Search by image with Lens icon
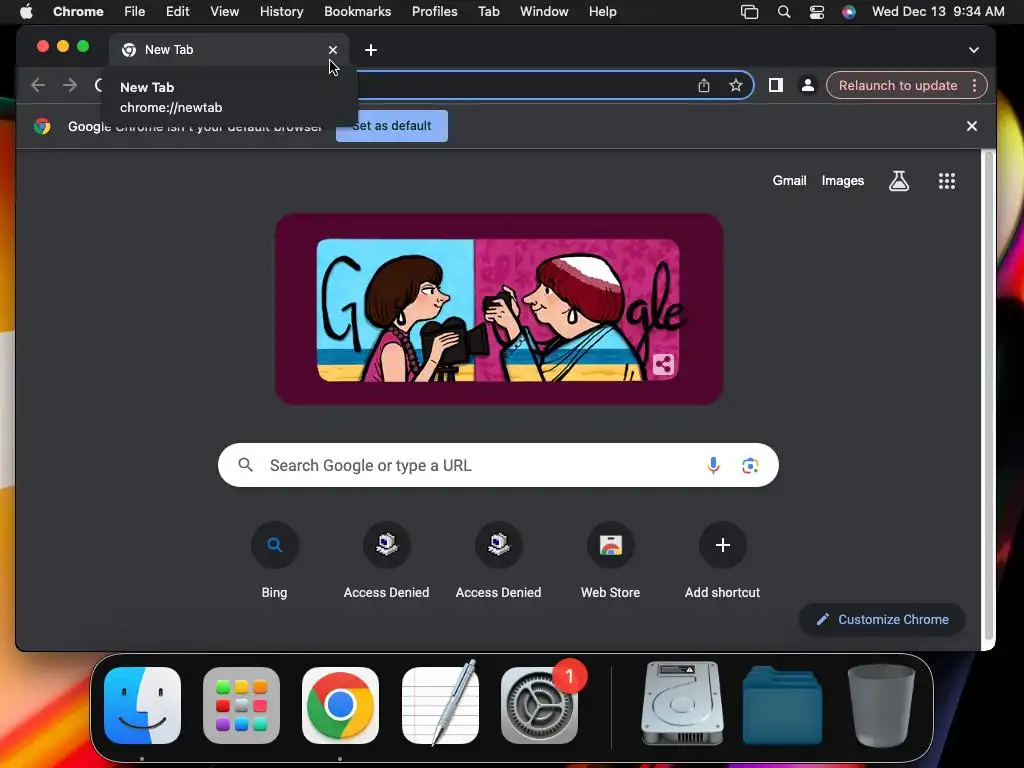Screen dimensions: 1024x768 (x=750, y=465)
